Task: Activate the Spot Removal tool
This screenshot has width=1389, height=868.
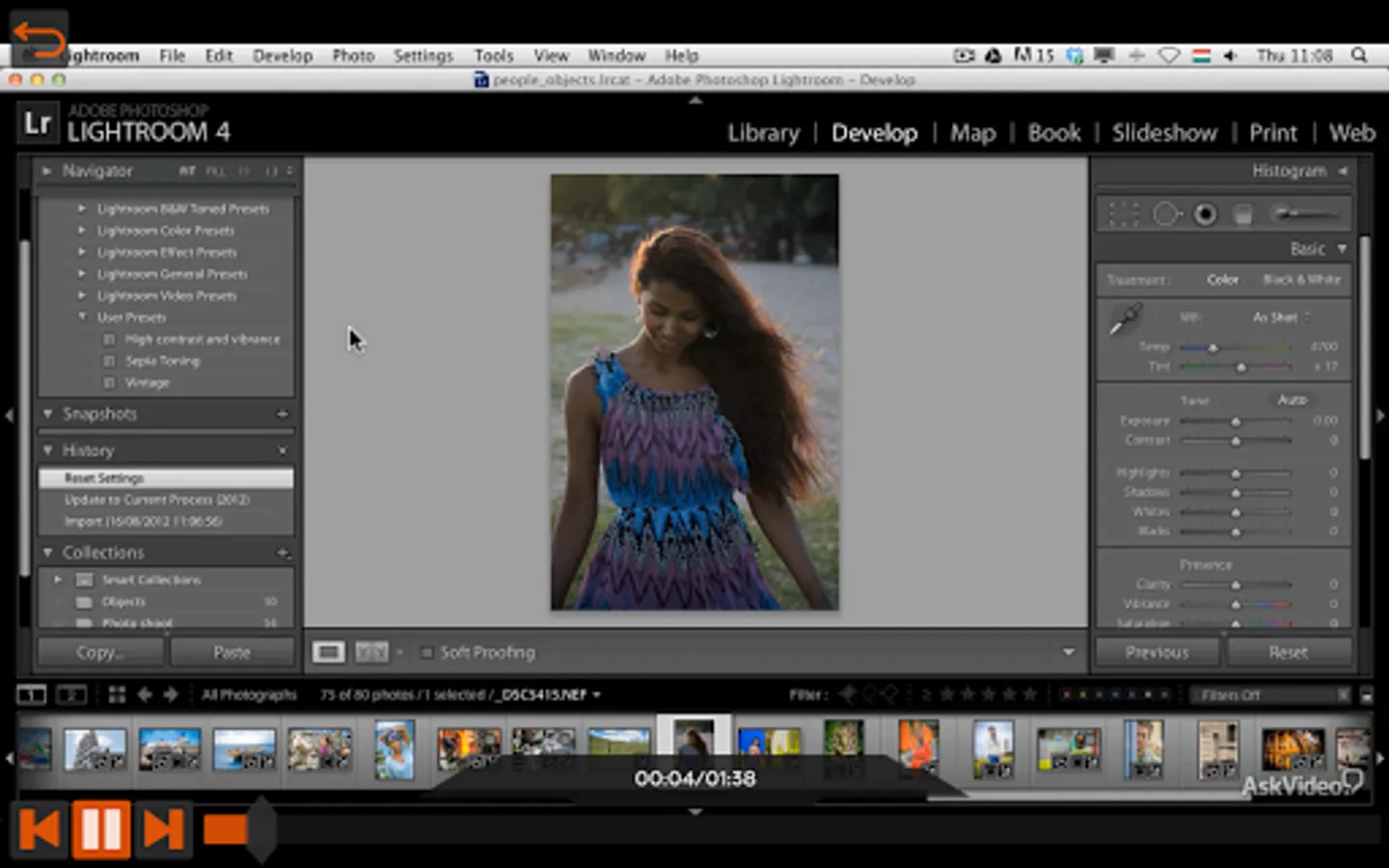Action: click(x=1166, y=214)
